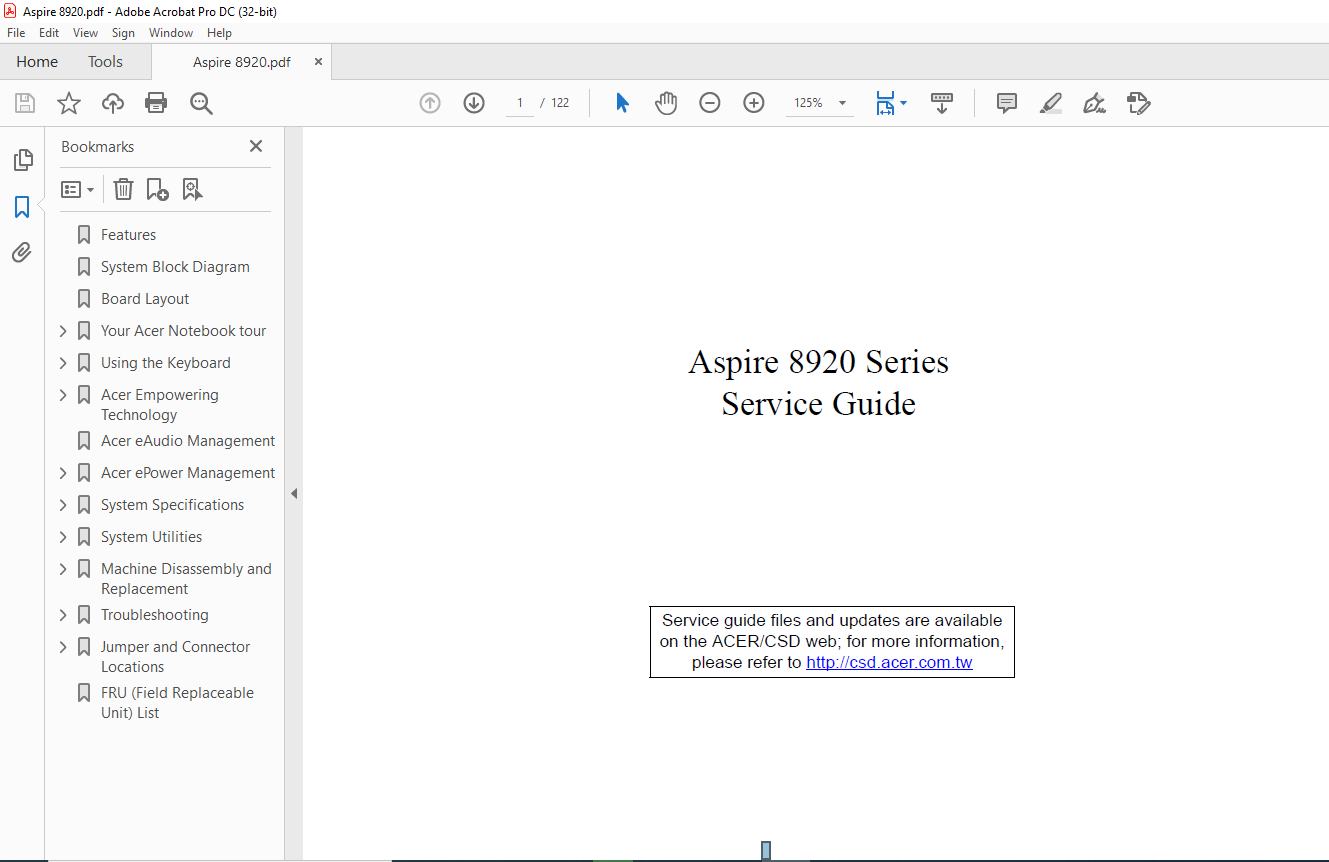
Task: Expand Troubleshooting bookmark
Action: pyautogui.click(x=63, y=615)
